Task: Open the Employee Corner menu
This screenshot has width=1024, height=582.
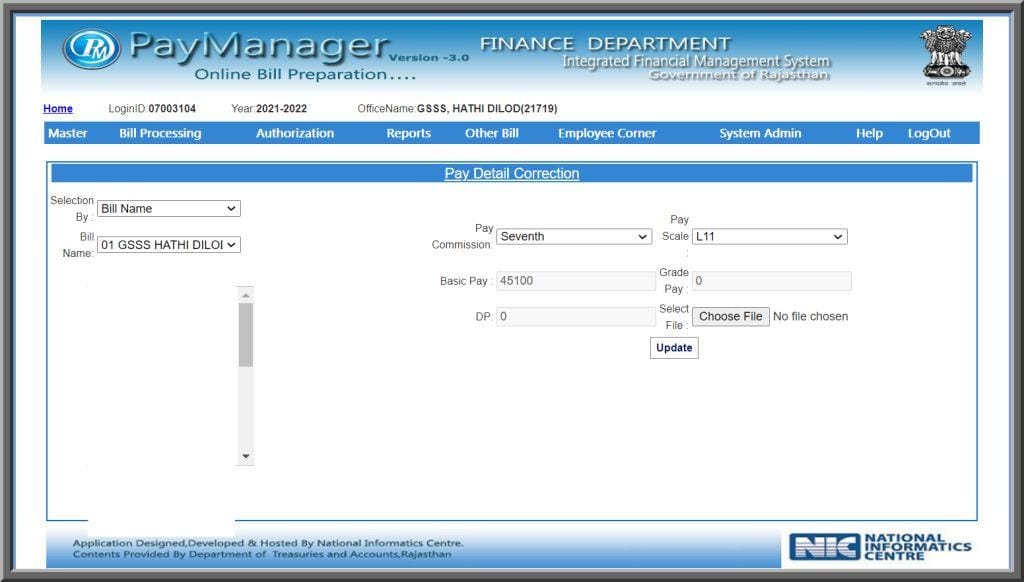Action: tap(607, 133)
